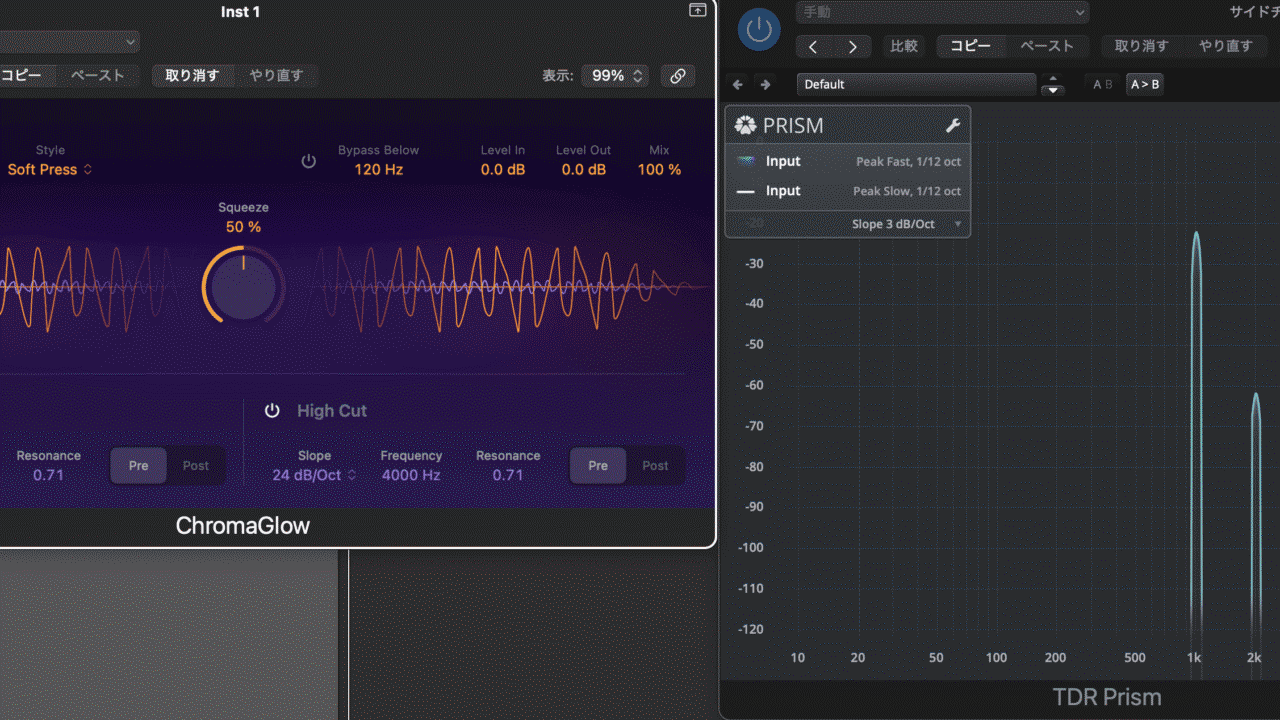Go to previous preset with left chevron
1280x720 pixels.
point(813,47)
